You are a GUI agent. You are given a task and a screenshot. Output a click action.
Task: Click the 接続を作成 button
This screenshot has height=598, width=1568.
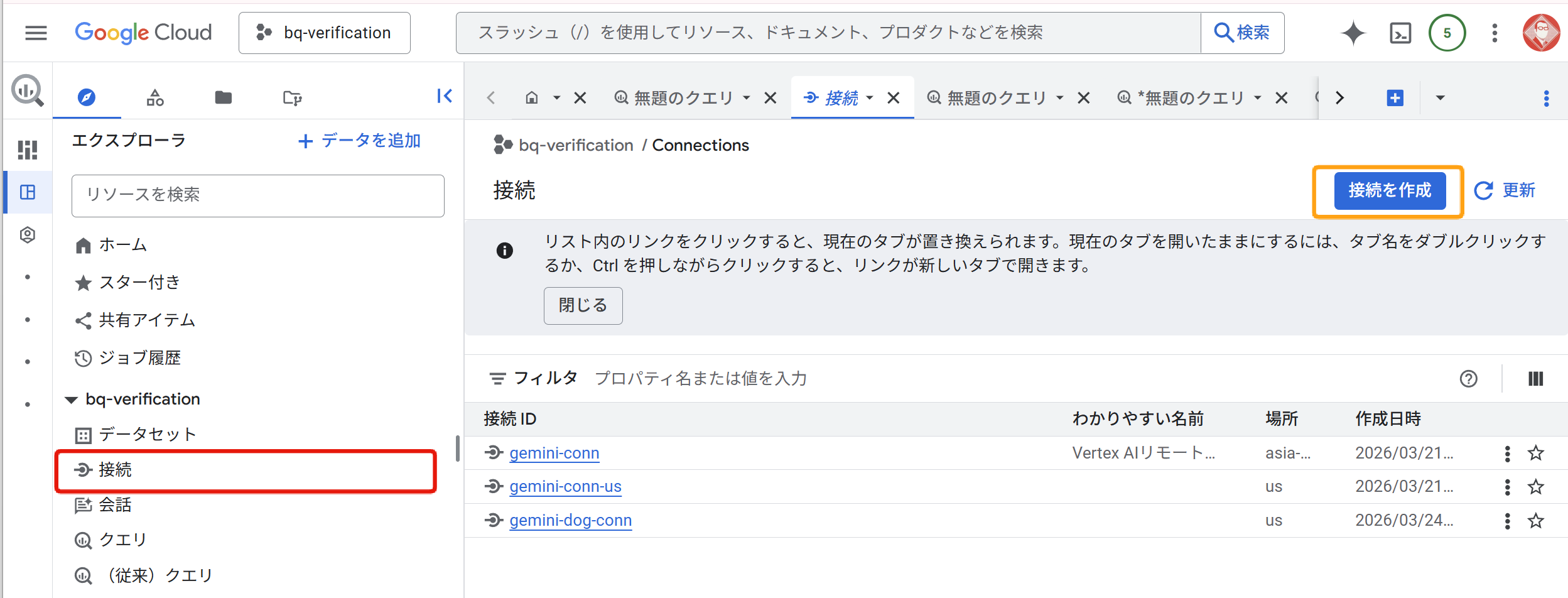pos(1390,191)
